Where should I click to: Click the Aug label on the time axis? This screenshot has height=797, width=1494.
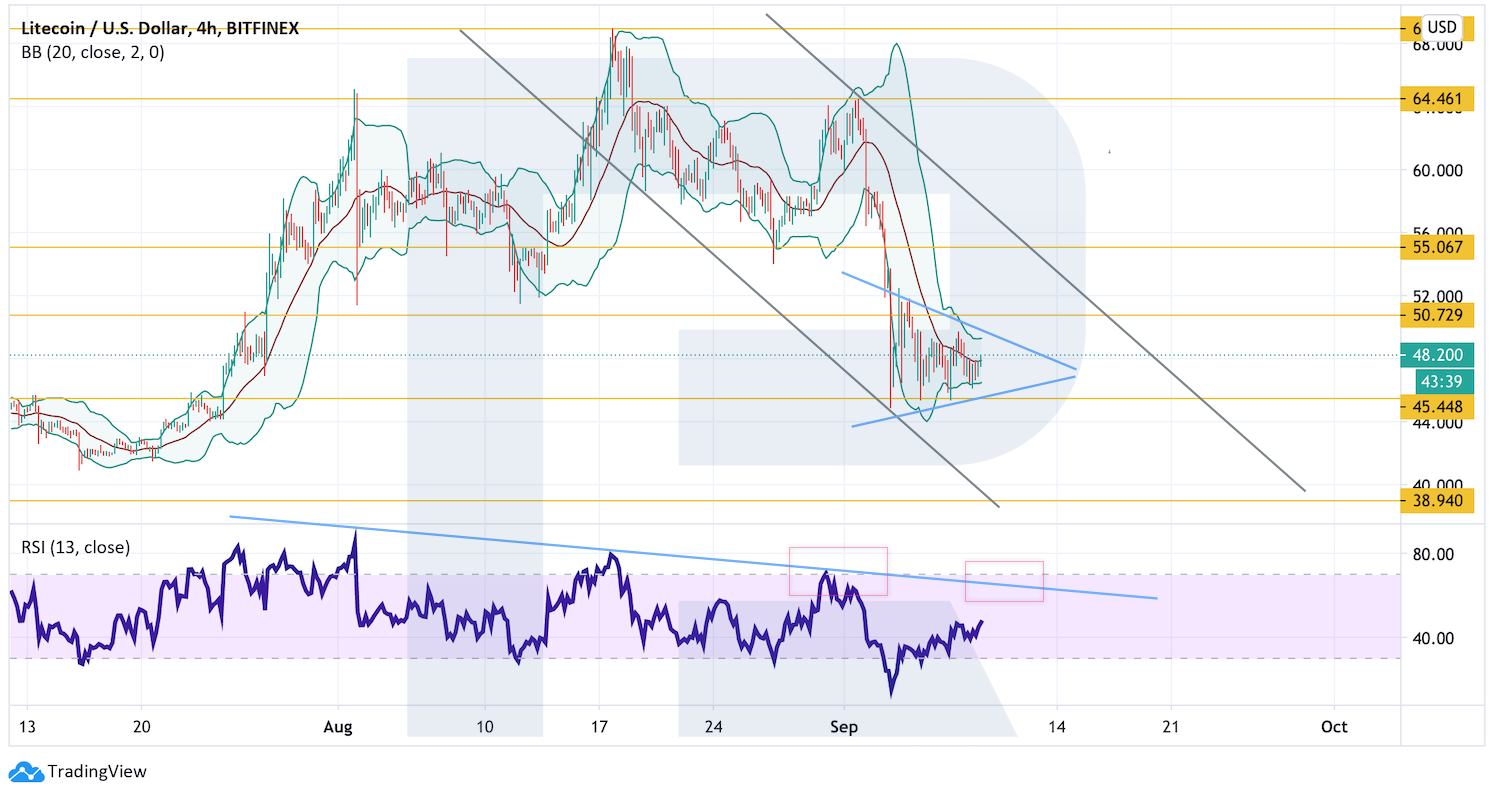(340, 725)
